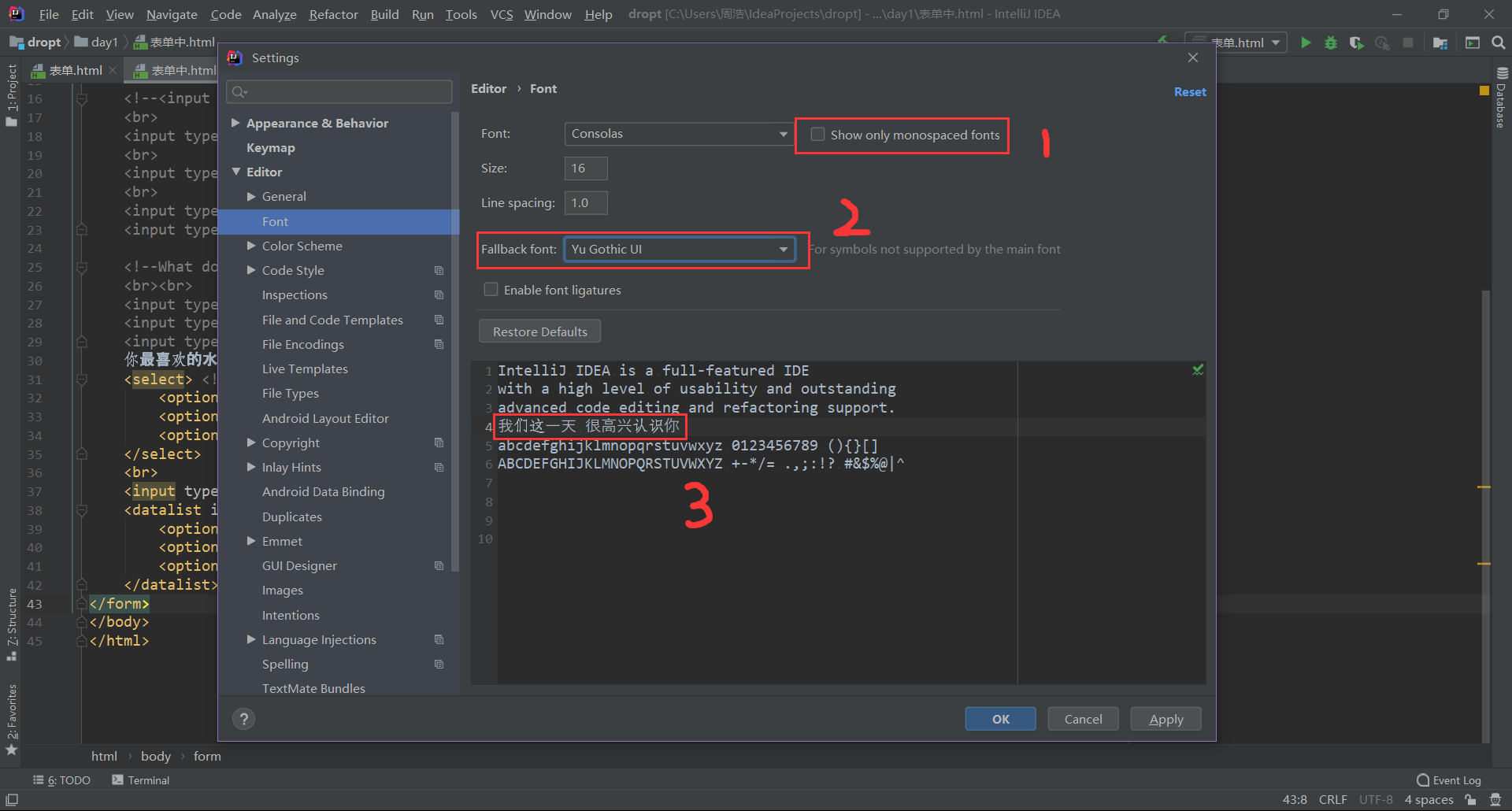Expand the General settings node
1512x811 pixels.
[251, 196]
